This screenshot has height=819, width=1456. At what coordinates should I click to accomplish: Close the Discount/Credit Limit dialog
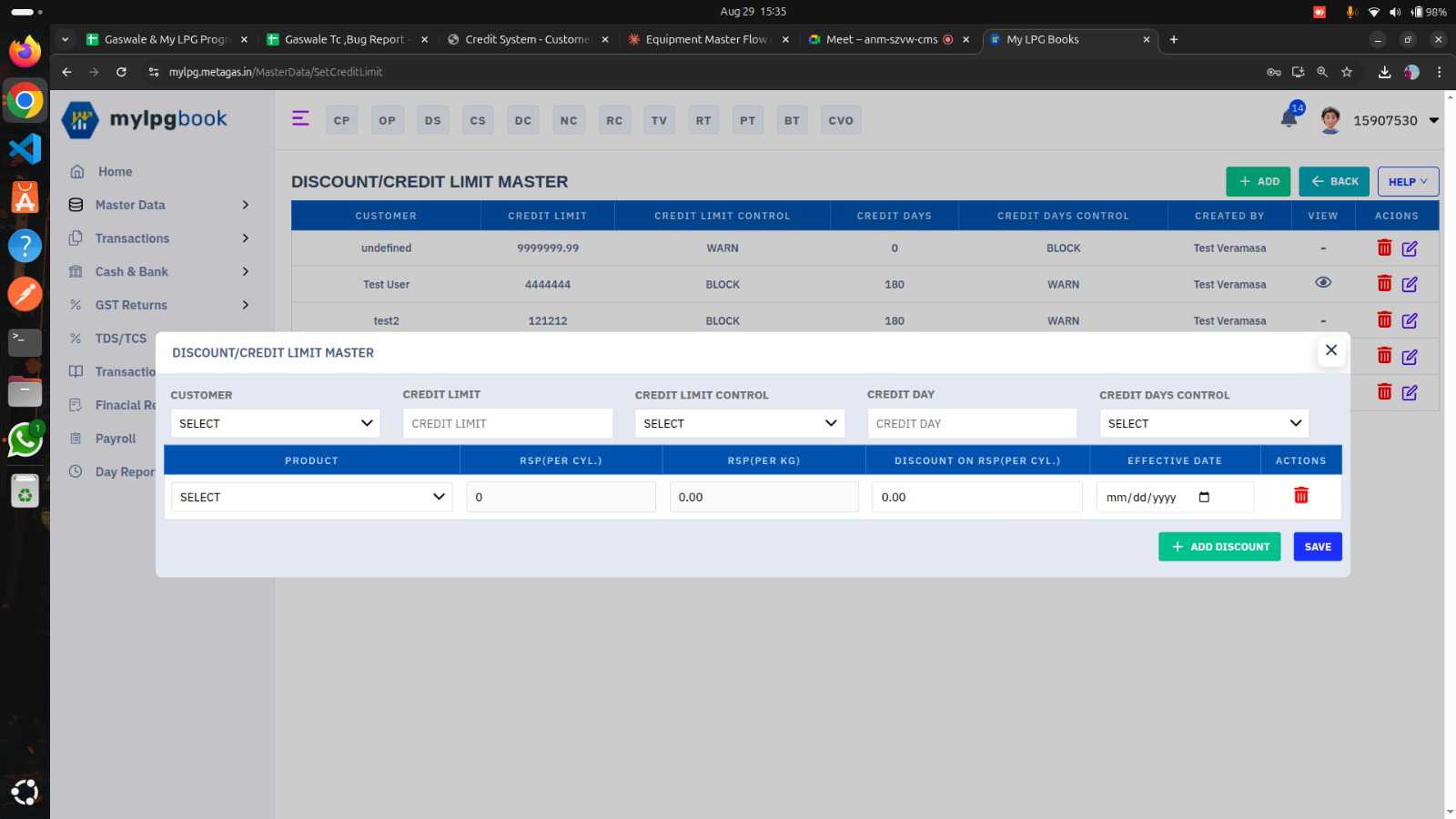coord(1330,350)
